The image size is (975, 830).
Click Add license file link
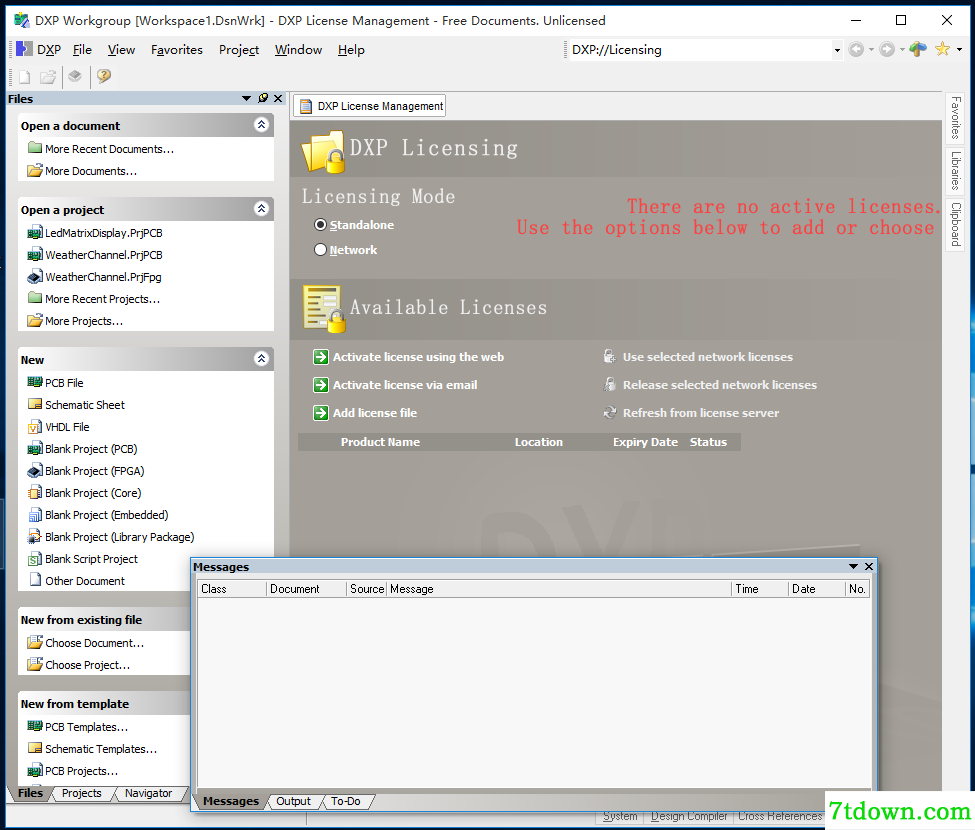[375, 413]
